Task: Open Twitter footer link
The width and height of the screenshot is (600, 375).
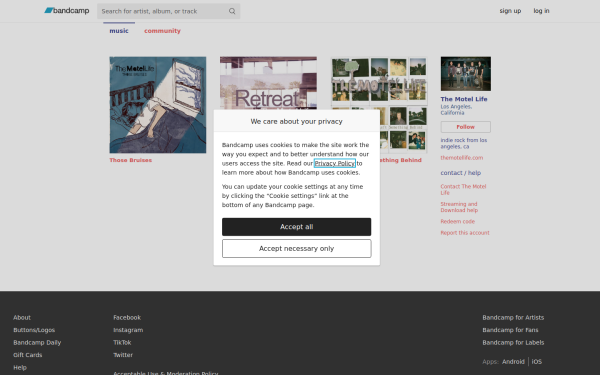Action: tap(123, 355)
